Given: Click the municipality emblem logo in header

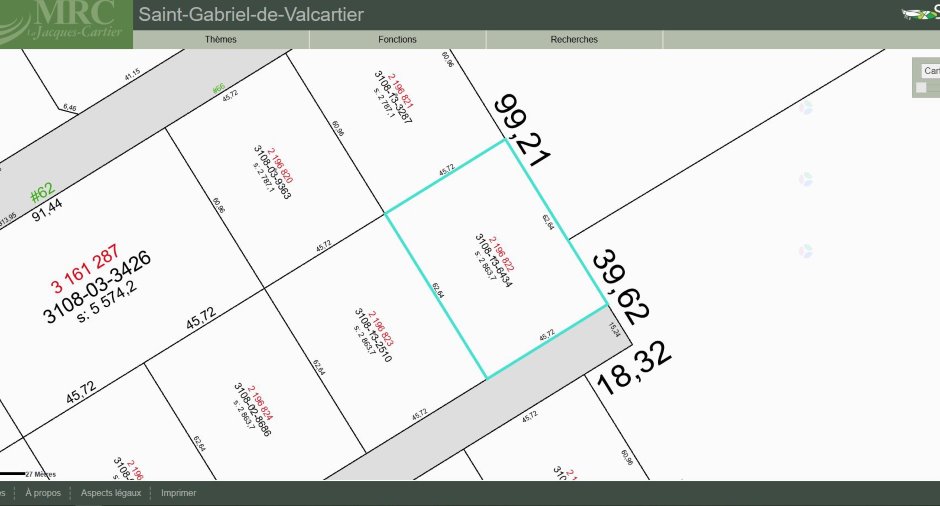Looking at the screenshot, I should pyautogui.click(x=921, y=13).
